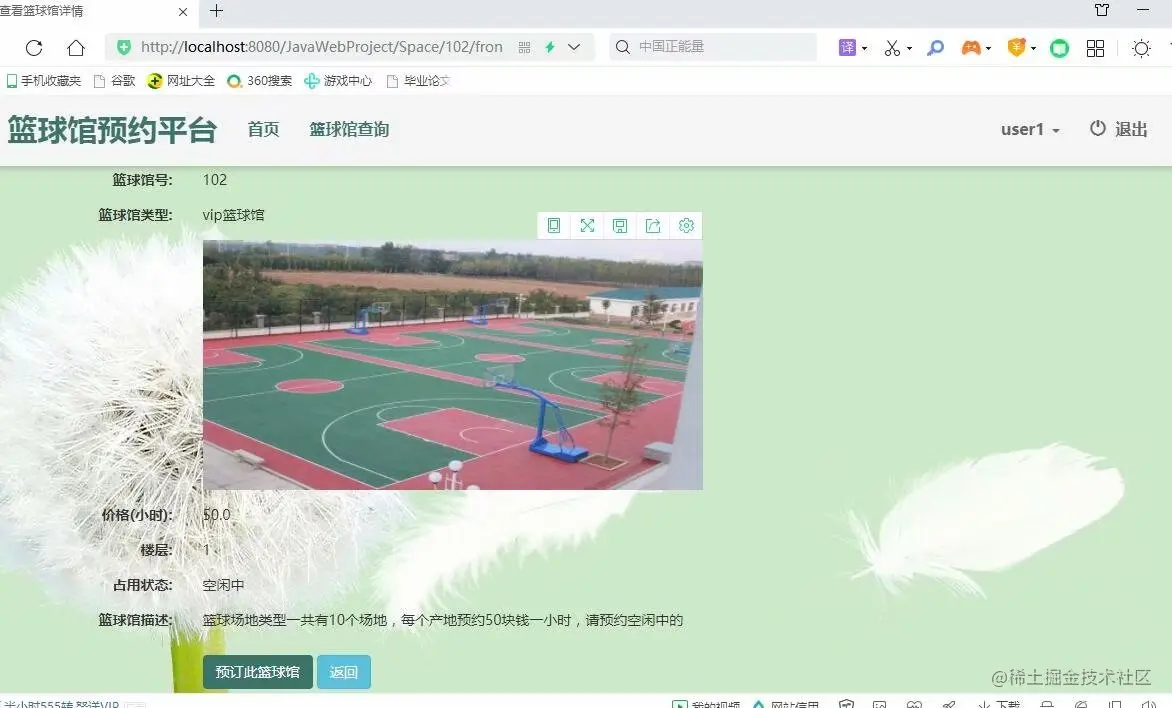Screen dimensions: 1172x708
Task: Click the 占用状态 label
Action: tap(143, 585)
